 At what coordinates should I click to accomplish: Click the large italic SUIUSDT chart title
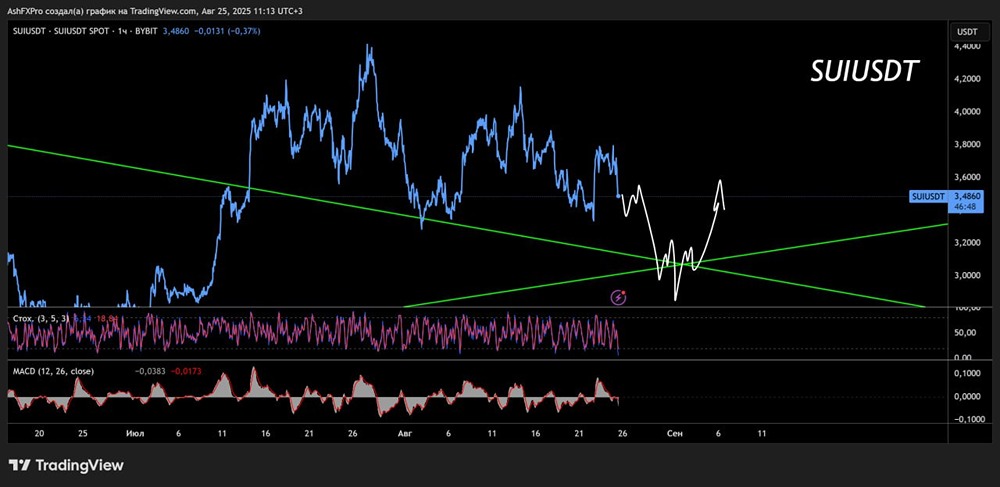pyautogui.click(x=864, y=72)
